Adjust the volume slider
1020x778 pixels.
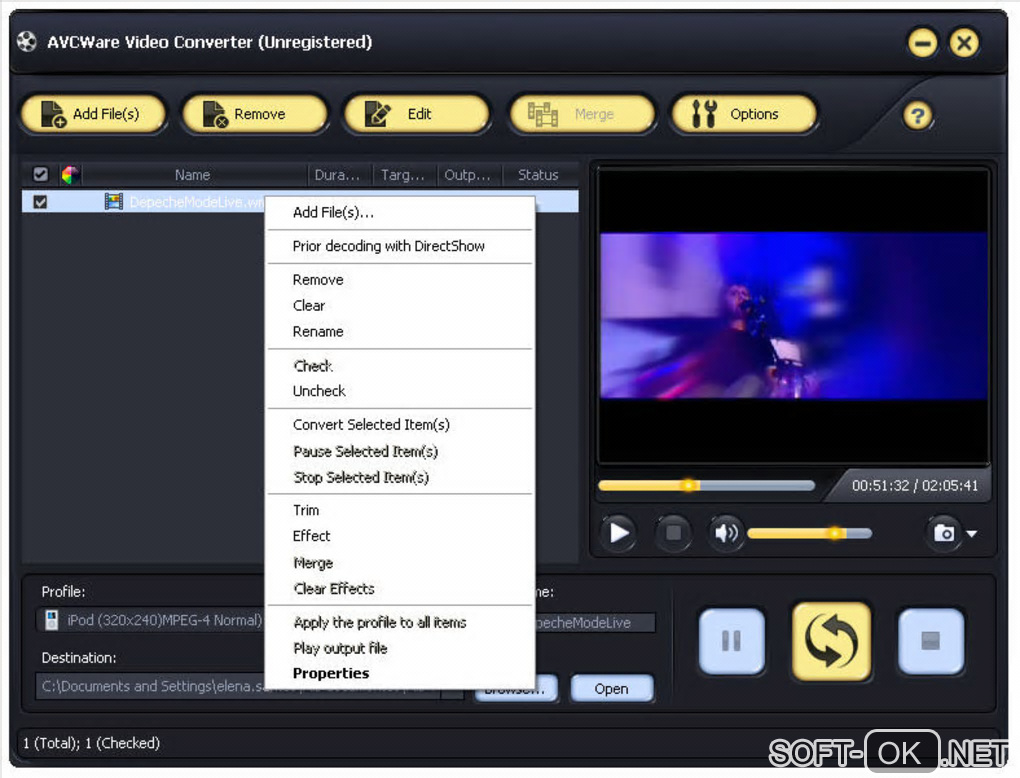pyautogui.click(x=810, y=533)
